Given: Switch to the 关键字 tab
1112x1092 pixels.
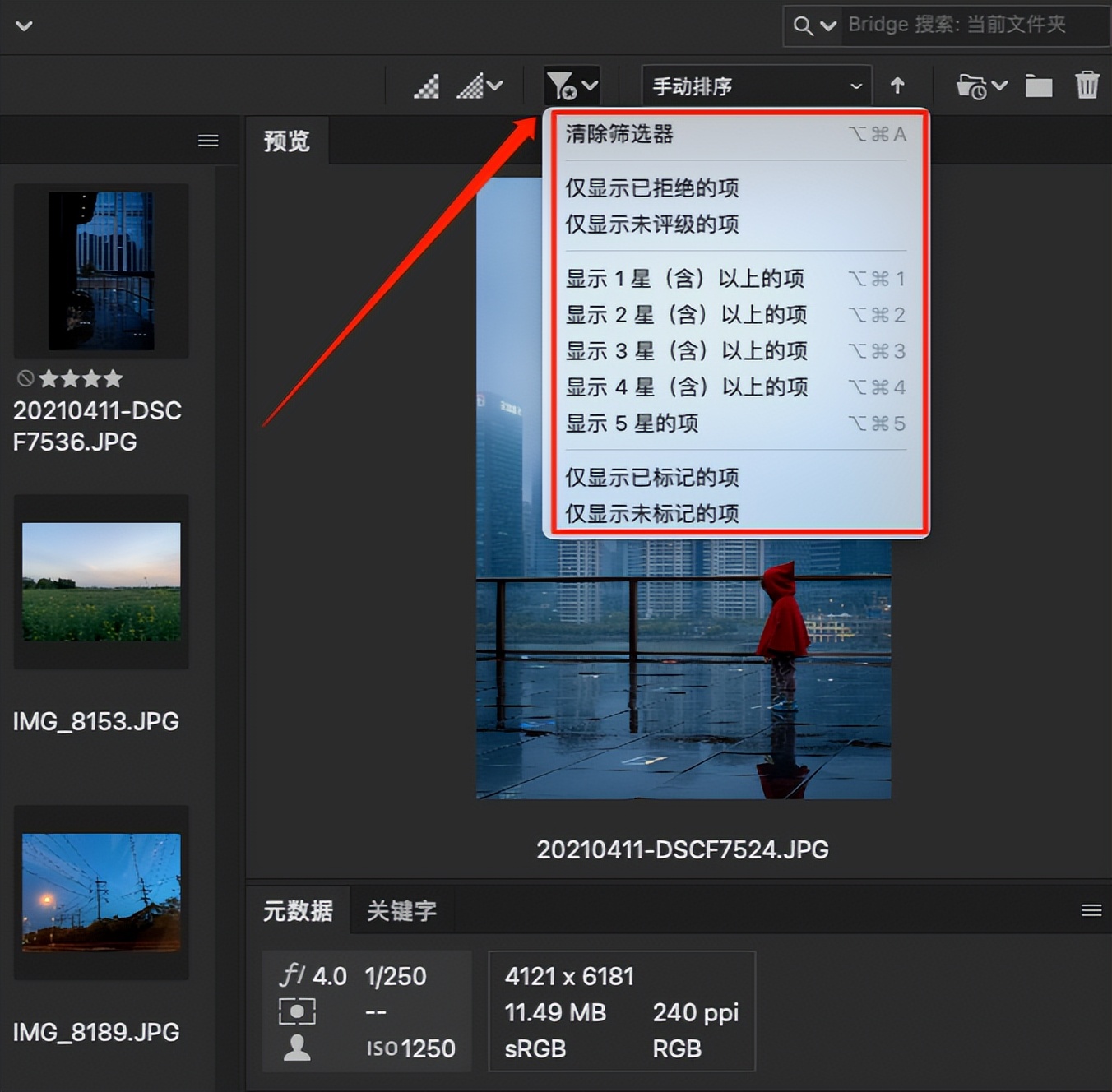Looking at the screenshot, I should point(402,910).
